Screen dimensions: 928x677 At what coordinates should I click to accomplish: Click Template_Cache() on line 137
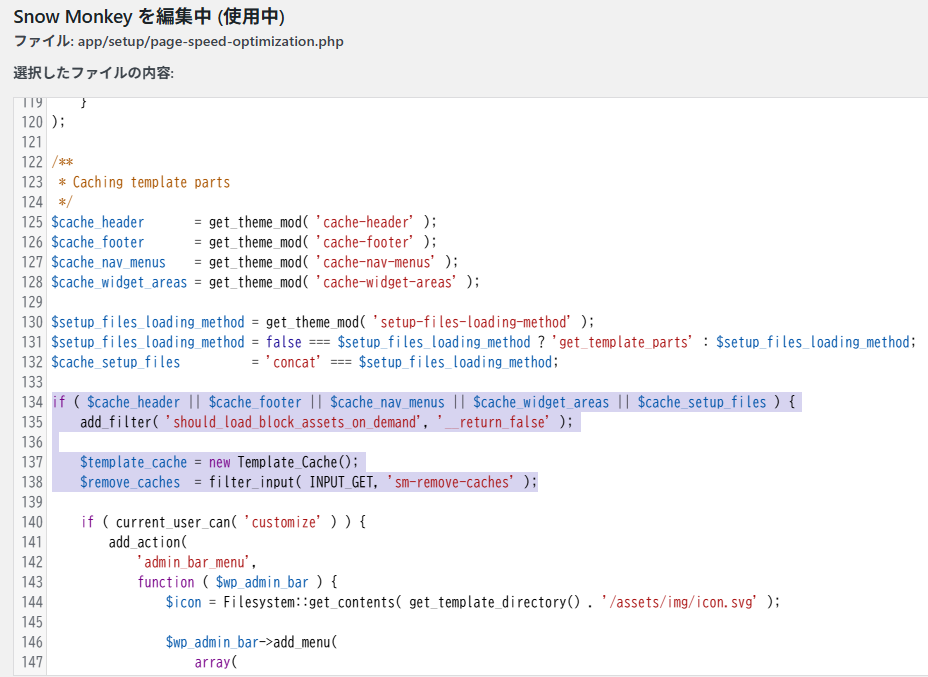pyautogui.click(x=297, y=462)
